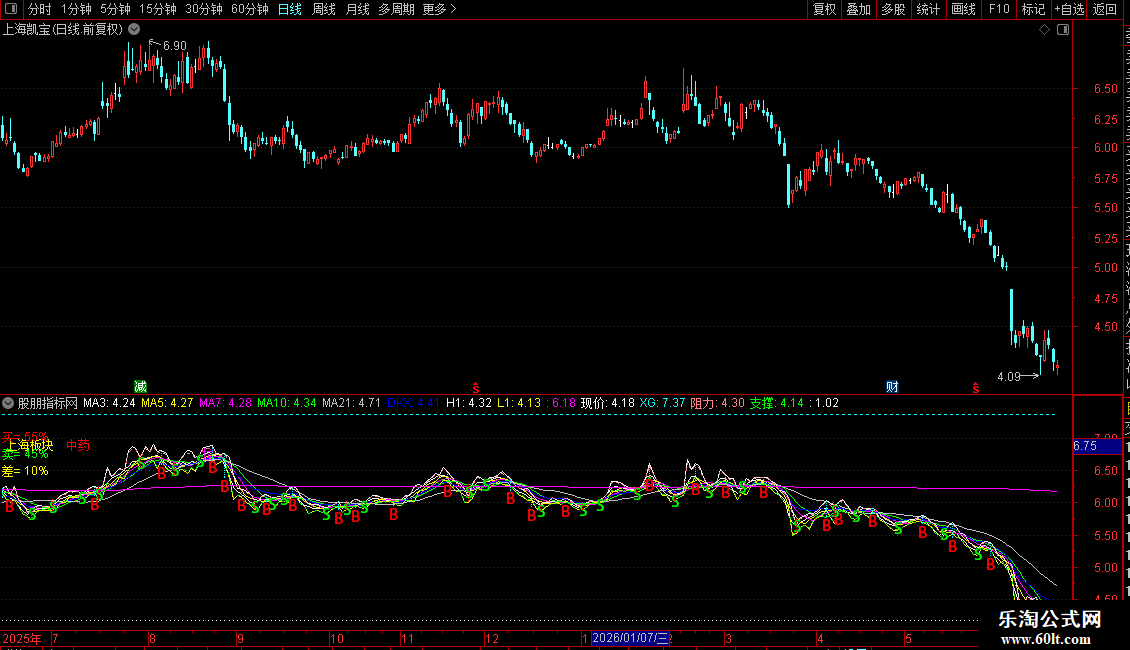
Task: Add stock to watchlist with +自选
Action: click(x=1069, y=9)
